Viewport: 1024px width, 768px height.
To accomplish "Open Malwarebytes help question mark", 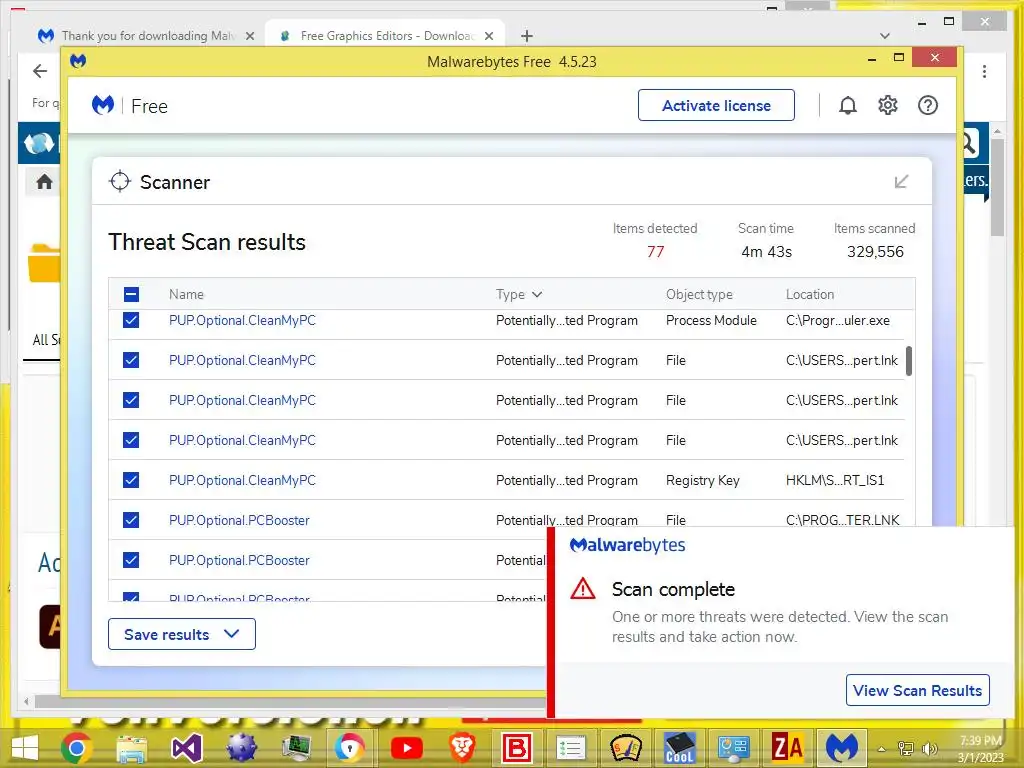I will click(x=927, y=105).
